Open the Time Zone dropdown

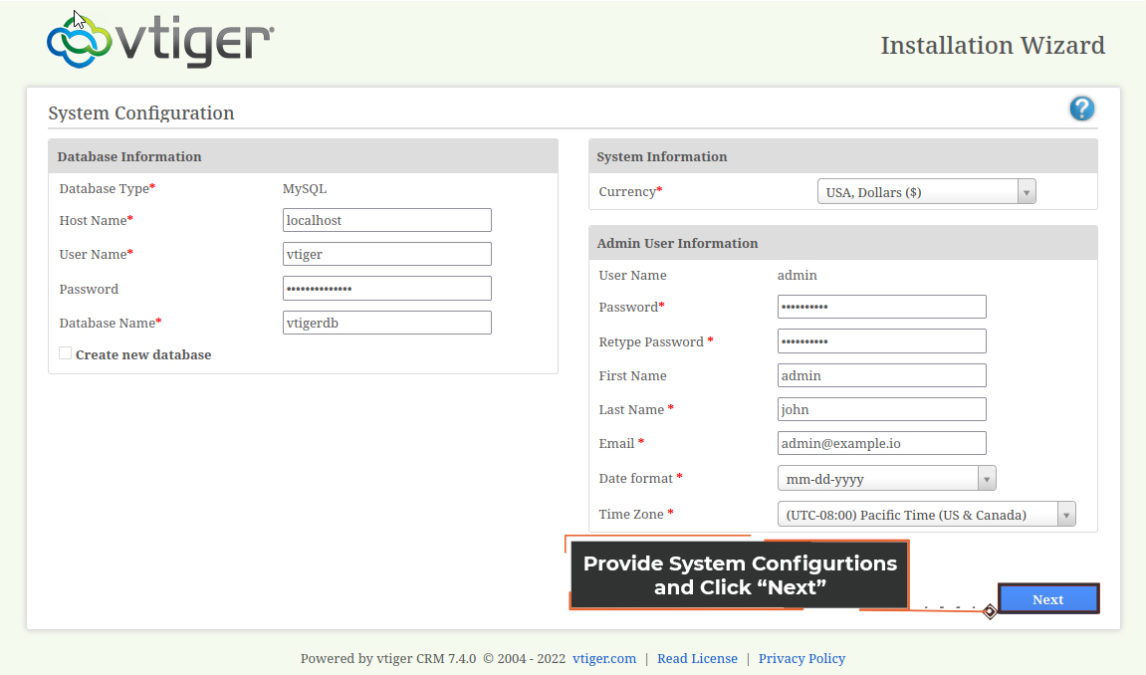click(1067, 513)
